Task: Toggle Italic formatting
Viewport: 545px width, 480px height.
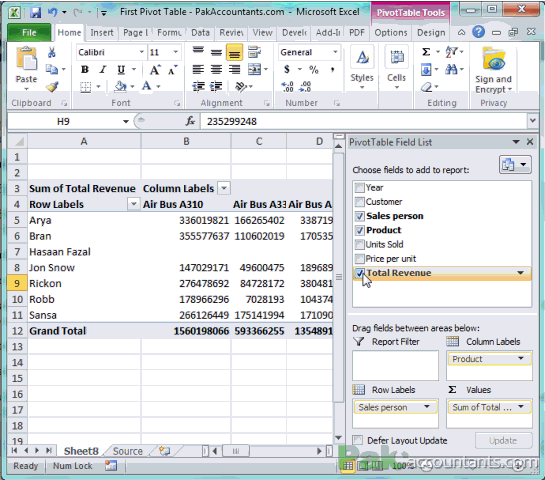Action: pyautogui.click(x=103, y=70)
